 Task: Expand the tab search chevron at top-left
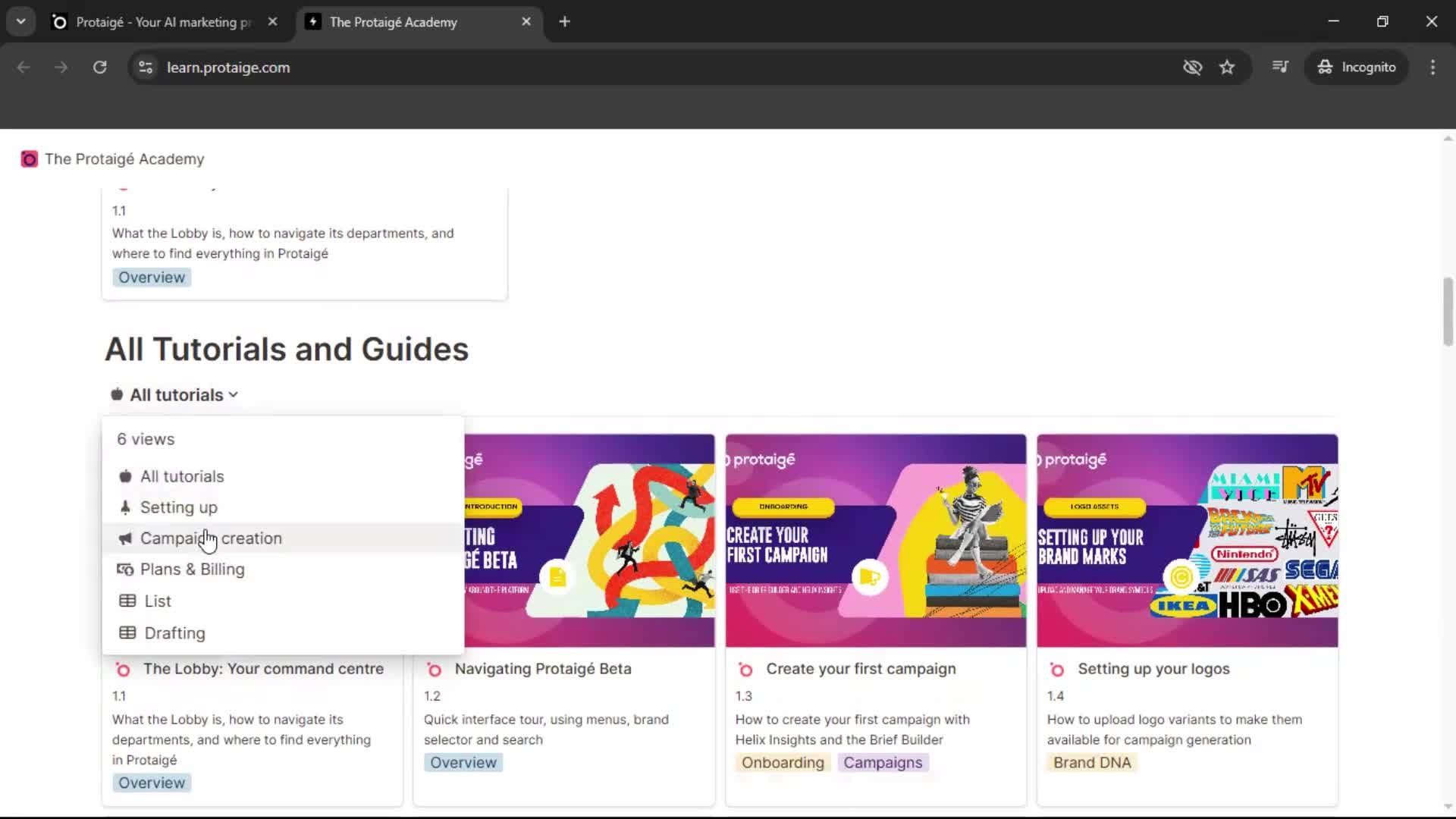tap(20, 21)
